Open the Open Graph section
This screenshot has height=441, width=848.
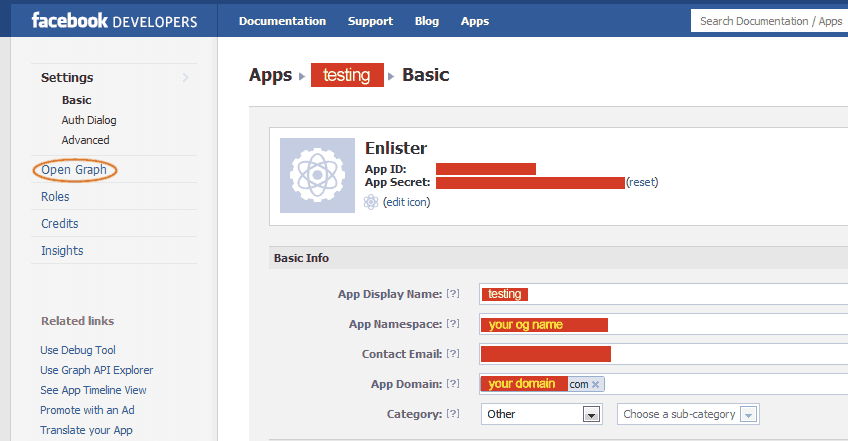74,170
